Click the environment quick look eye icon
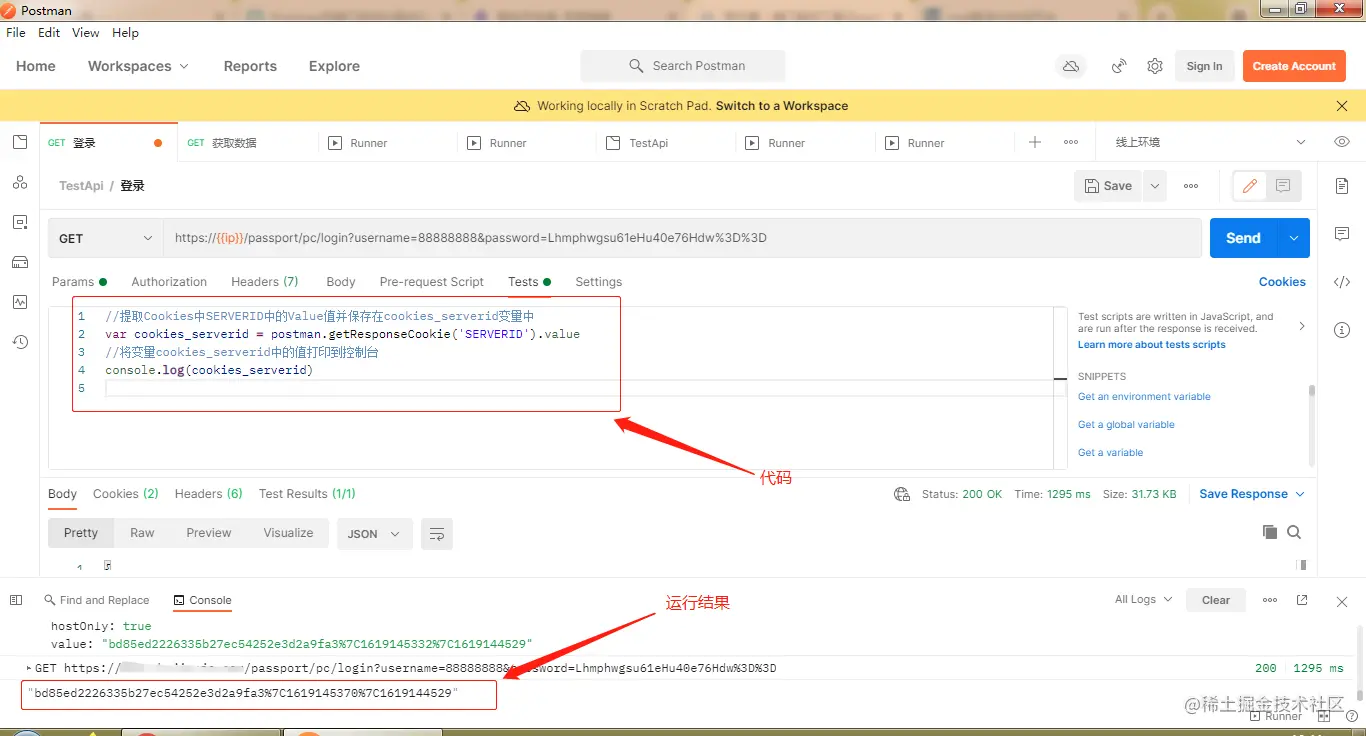 coord(1342,142)
